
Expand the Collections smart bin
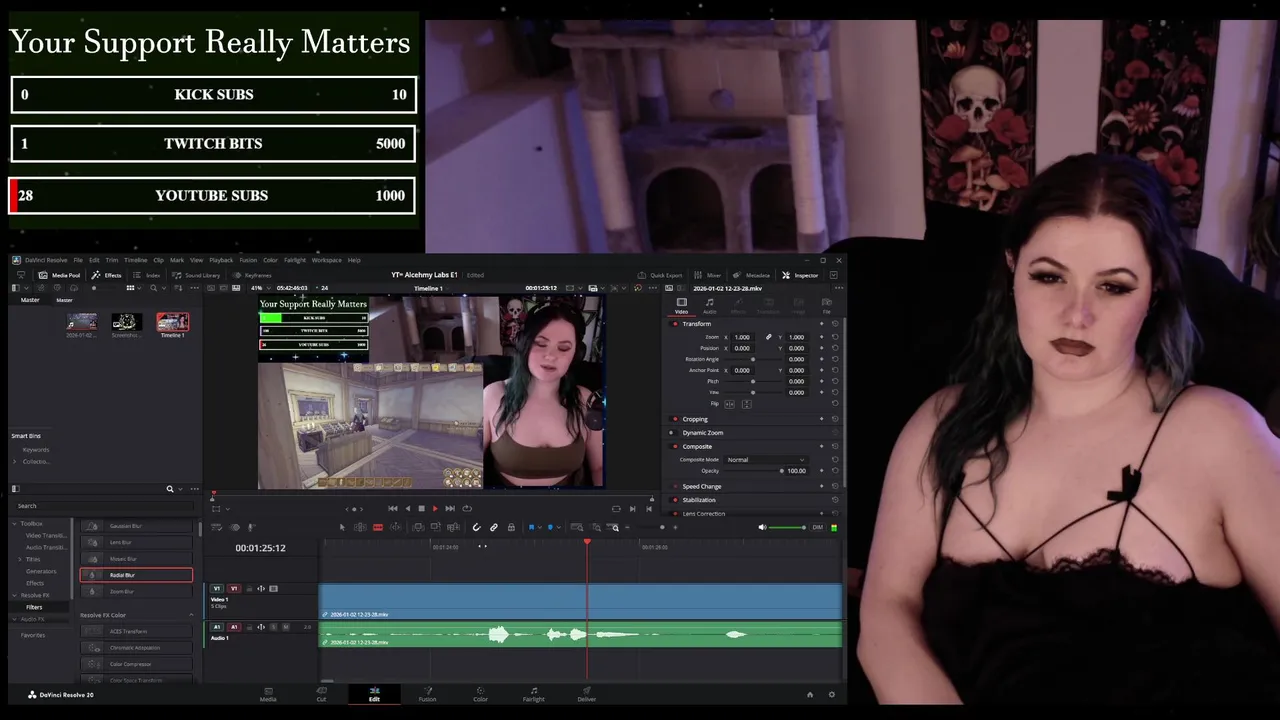15,461
